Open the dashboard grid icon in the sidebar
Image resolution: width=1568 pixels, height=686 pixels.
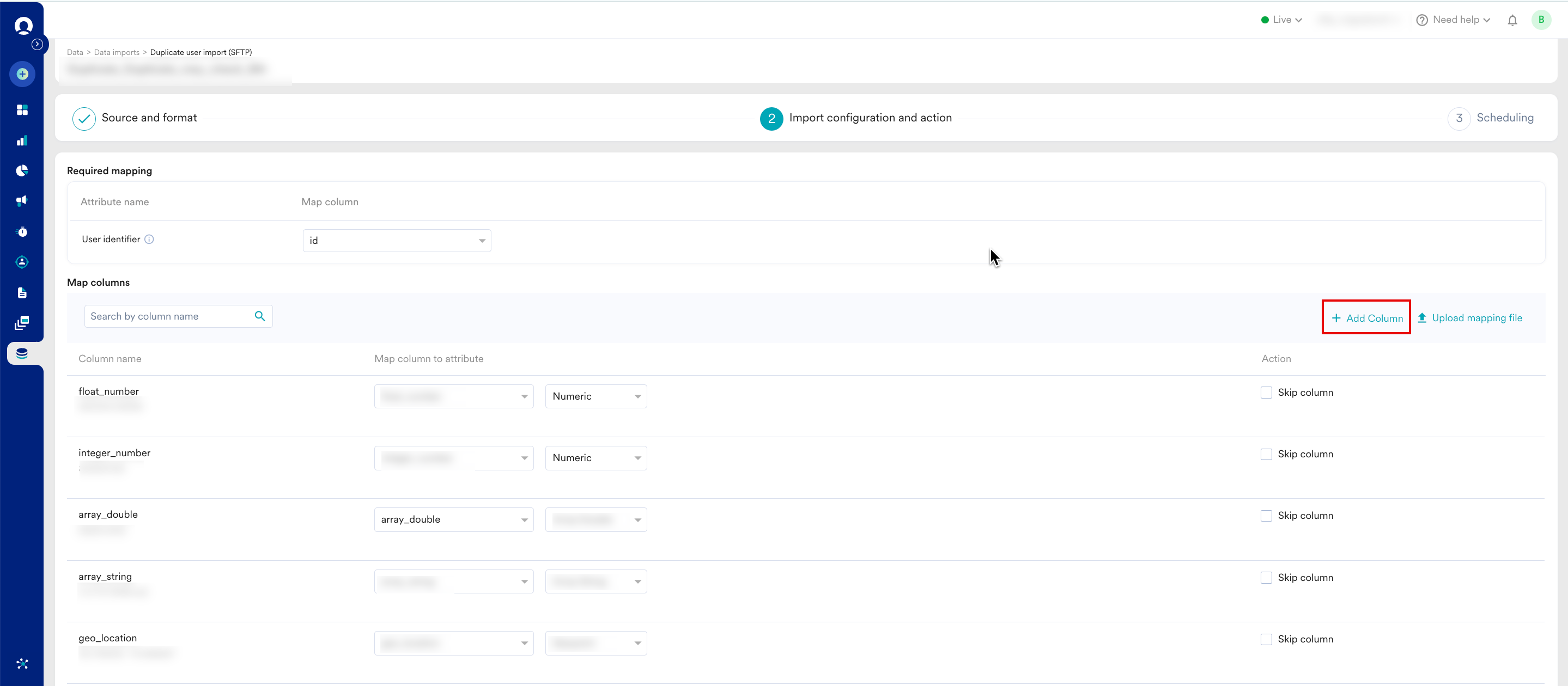(x=22, y=109)
